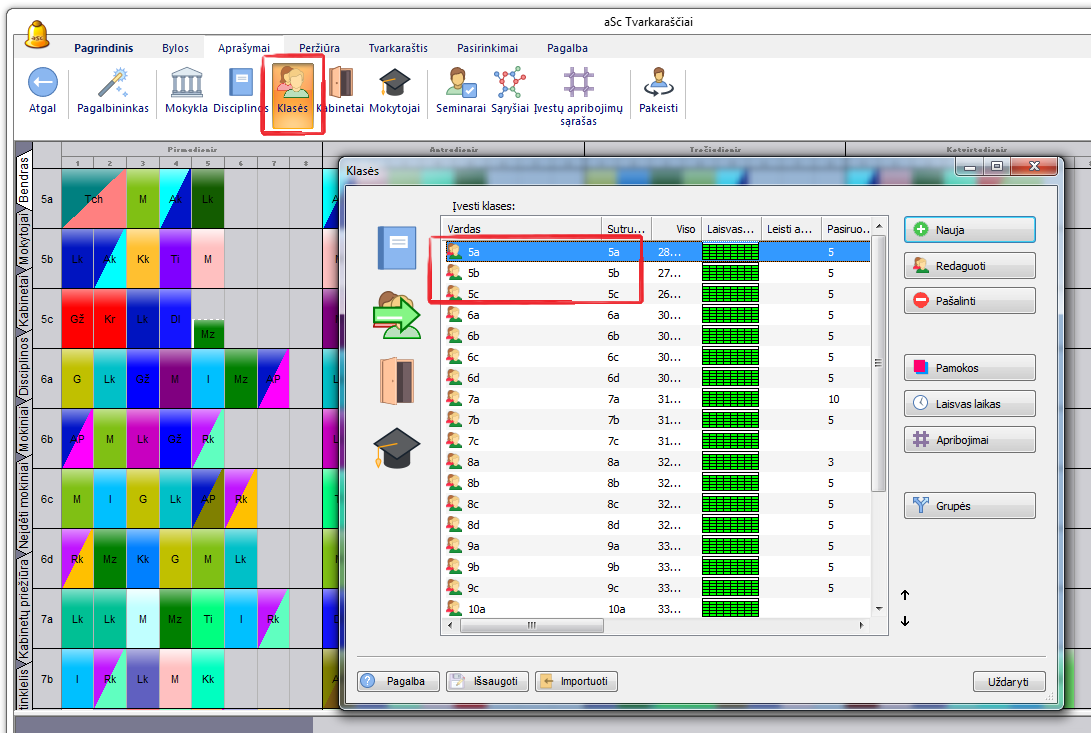Image resolution: width=1091 pixels, height=733 pixels.
Task: Open Kabinetai door icon in toolbar
Action: (x=340, y=84)
